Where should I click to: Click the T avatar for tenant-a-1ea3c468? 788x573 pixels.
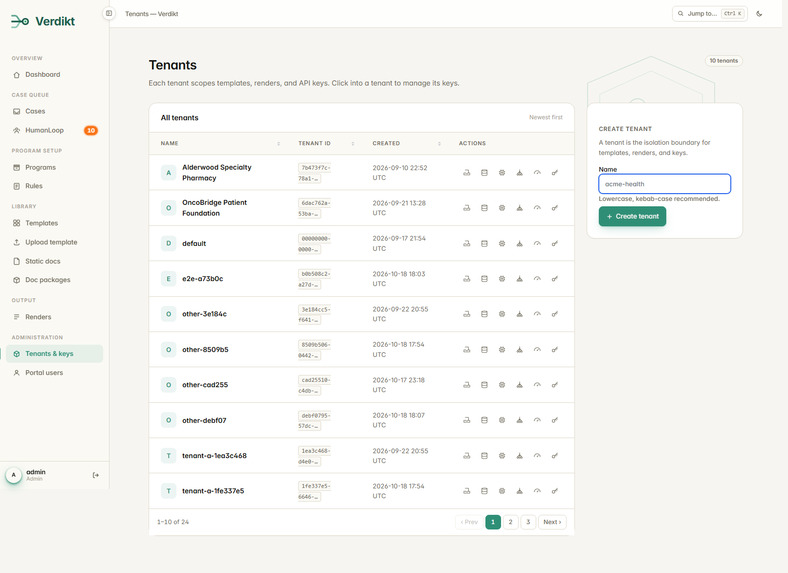coord(168,456)
